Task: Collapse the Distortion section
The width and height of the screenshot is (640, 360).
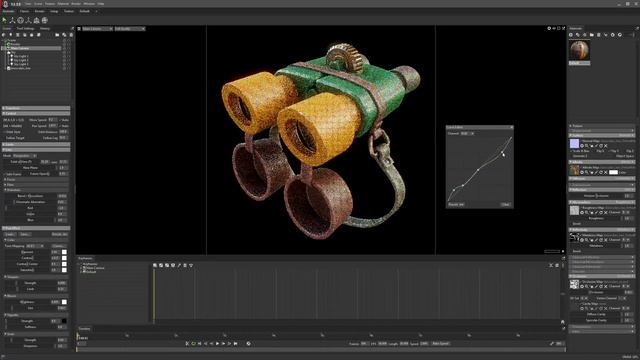Action: [36, 190]
